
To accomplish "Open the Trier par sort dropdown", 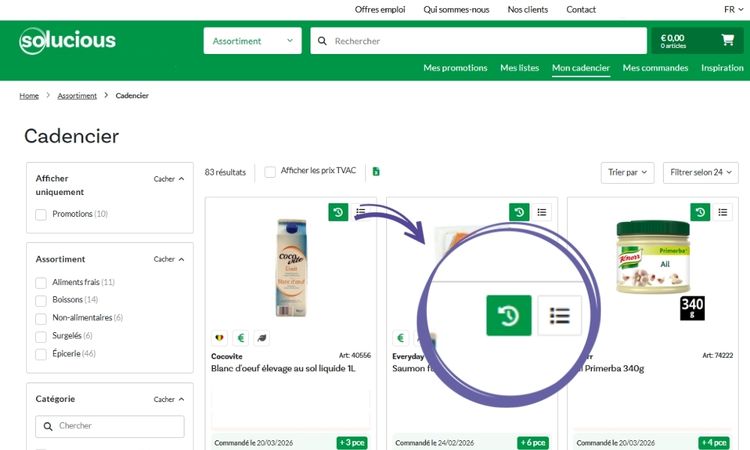I will click(x=627, y=172).
